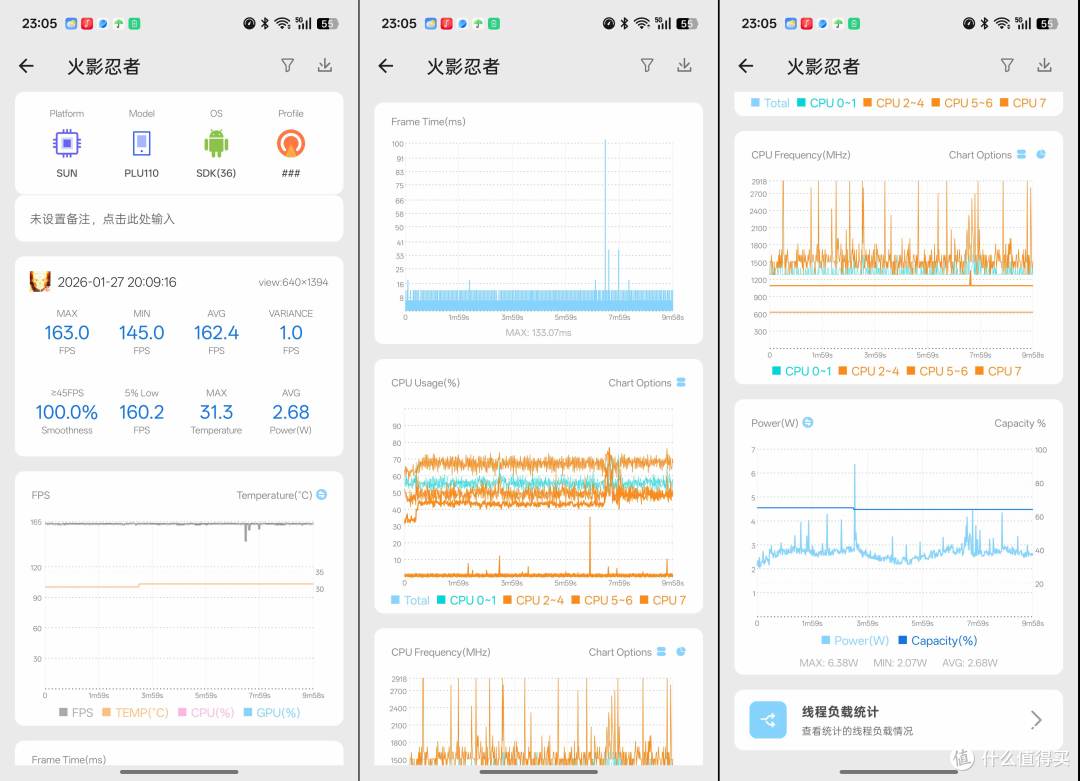Toggle CPU 7 legend under right CPU Frequency chart
The image size is (1080, 781).
tap(998, 371)
